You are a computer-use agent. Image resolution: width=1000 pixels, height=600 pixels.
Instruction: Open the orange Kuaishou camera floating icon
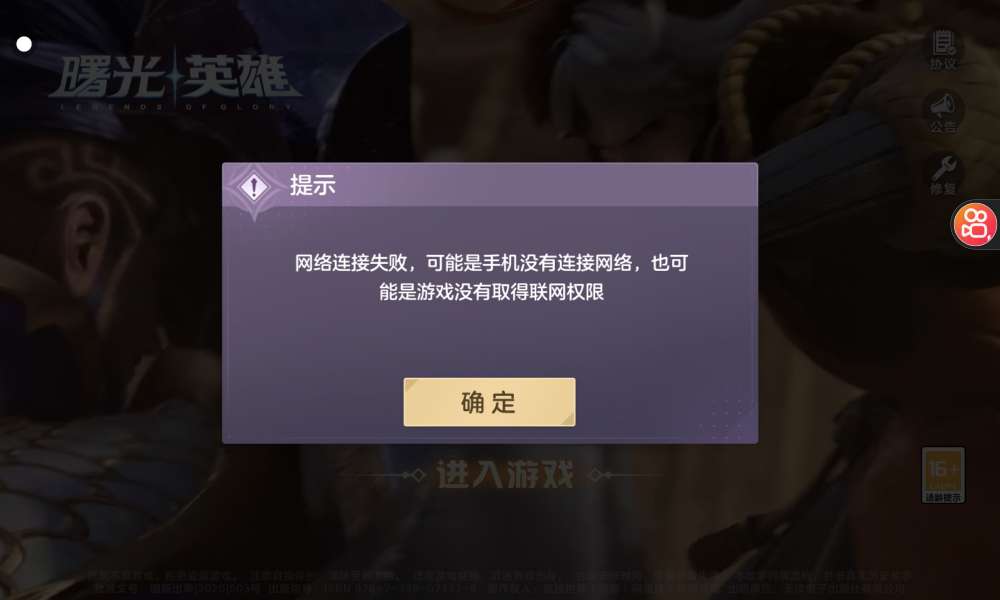pyautogui.click(x=974, y=224)
